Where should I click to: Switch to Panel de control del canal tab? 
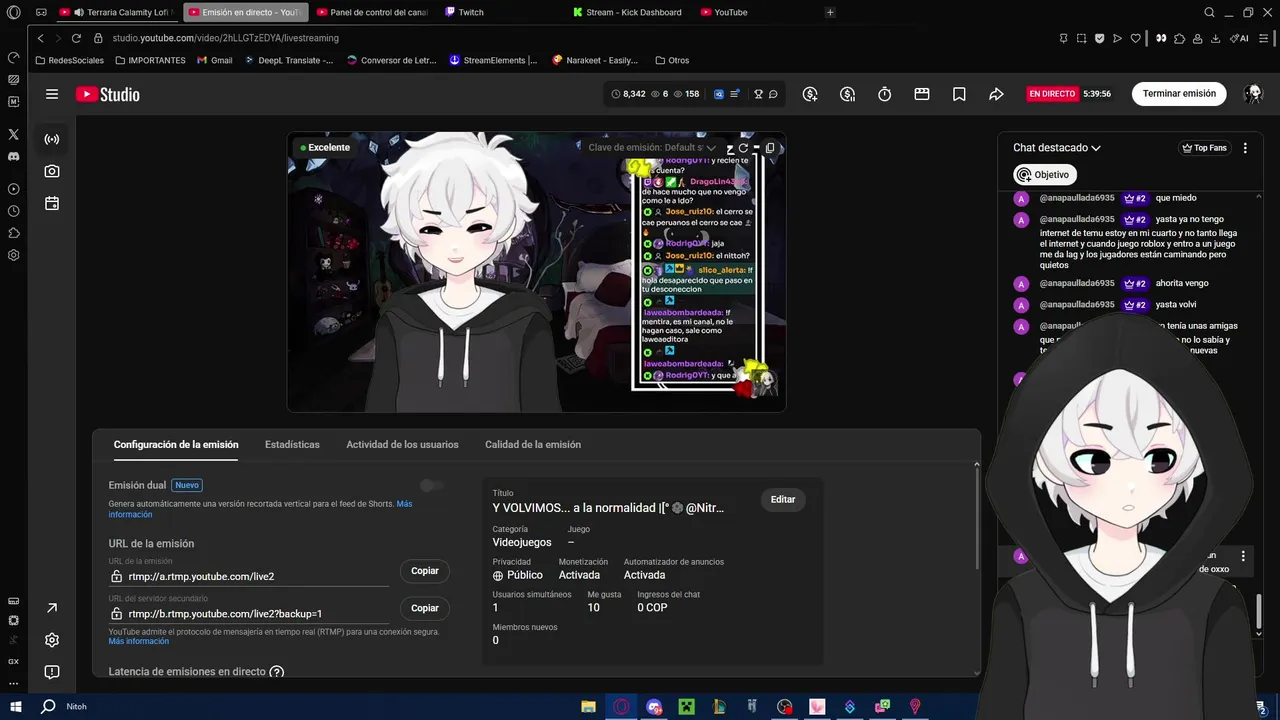coord(372,12)
